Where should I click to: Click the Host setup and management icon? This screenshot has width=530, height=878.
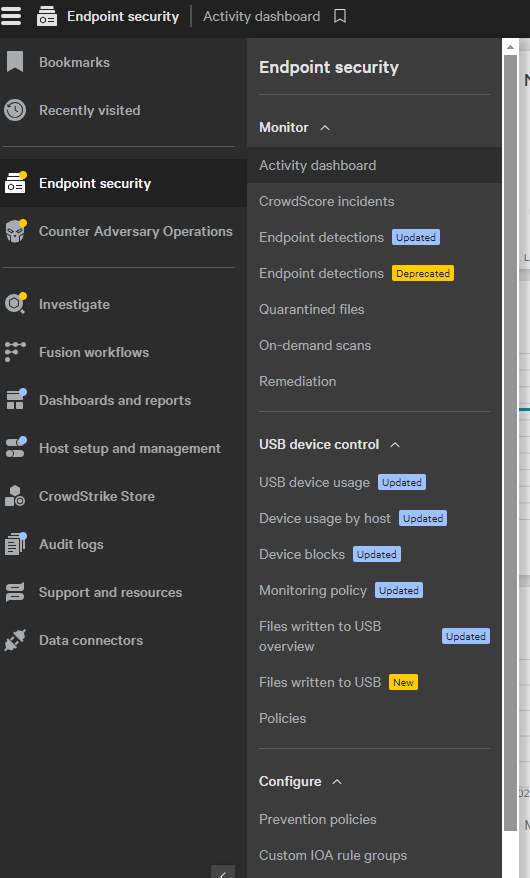[x=15, y=447]
